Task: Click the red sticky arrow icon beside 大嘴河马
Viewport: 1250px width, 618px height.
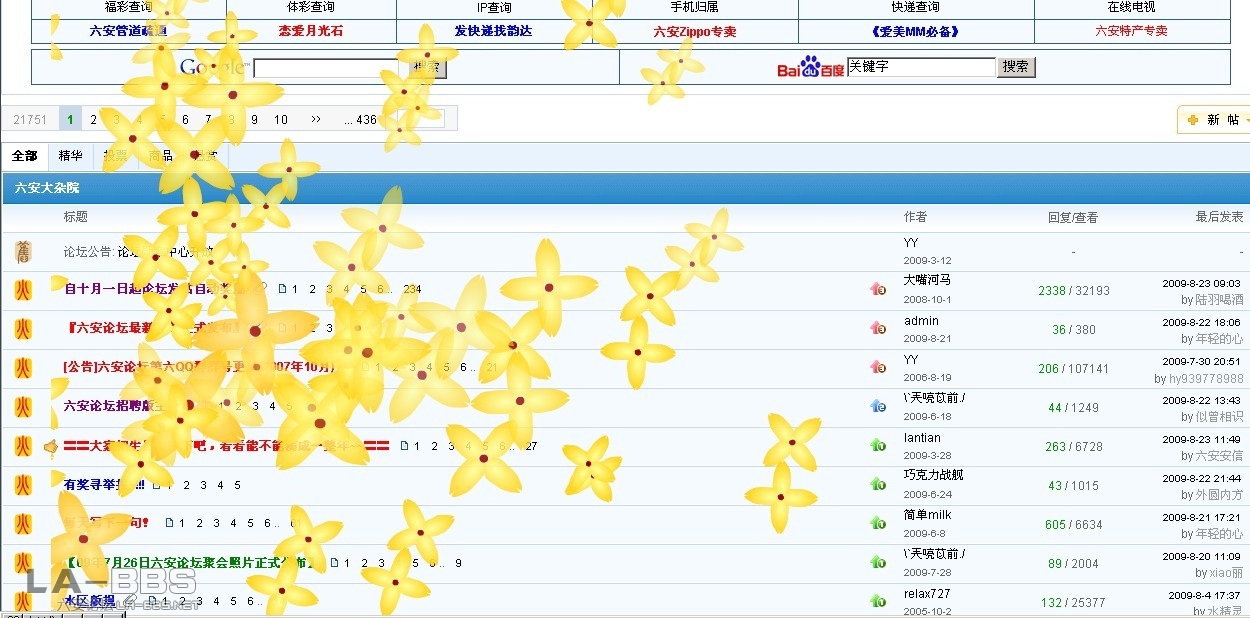Action: coord(878,290)
